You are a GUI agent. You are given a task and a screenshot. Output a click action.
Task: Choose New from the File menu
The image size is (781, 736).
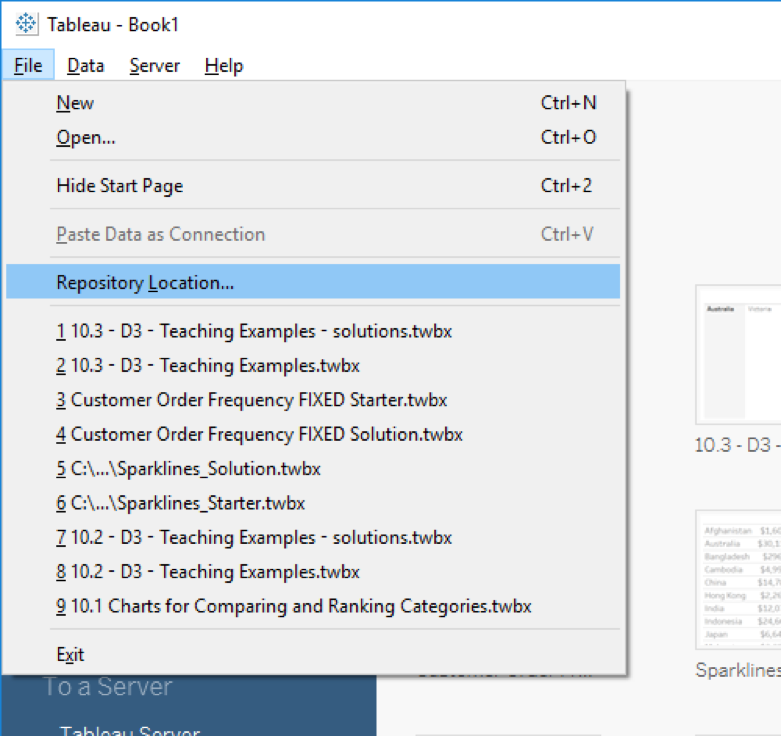pyautogui.click(x=313, y=103)
